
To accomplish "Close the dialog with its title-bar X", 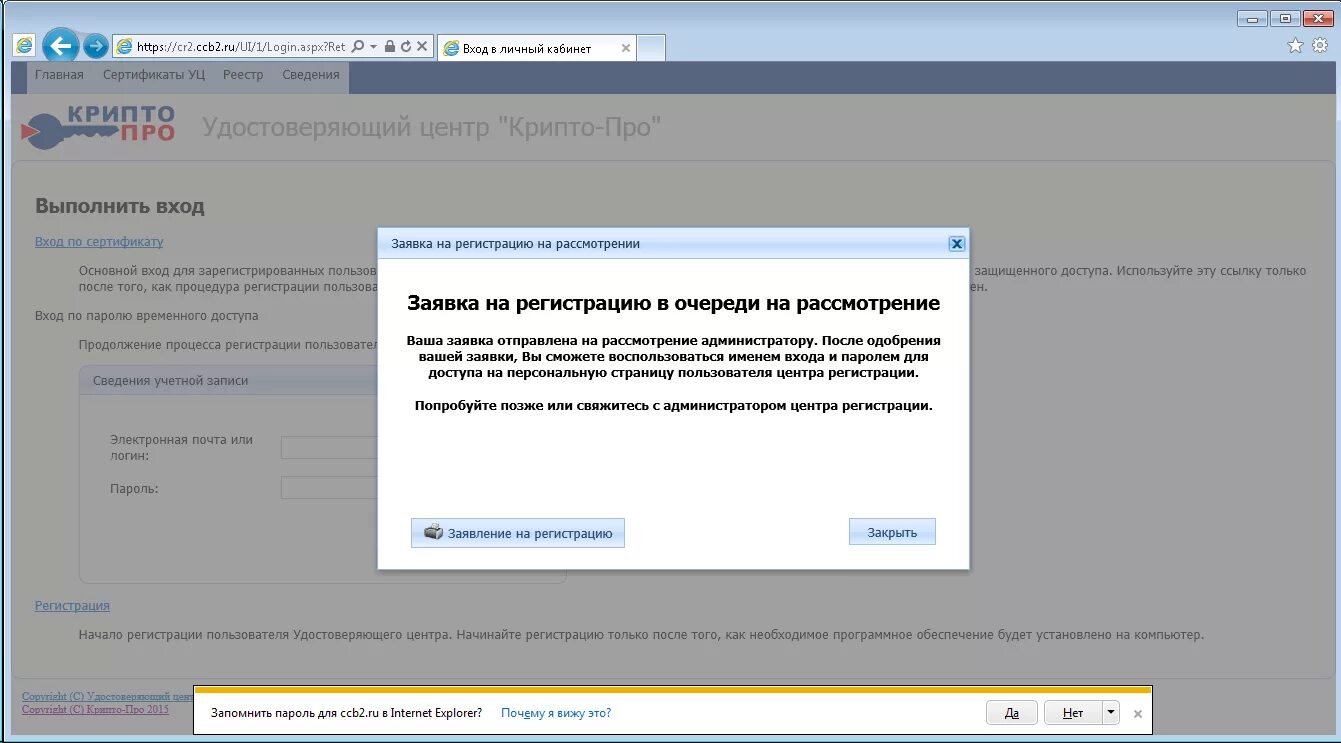I will (956, 243).
